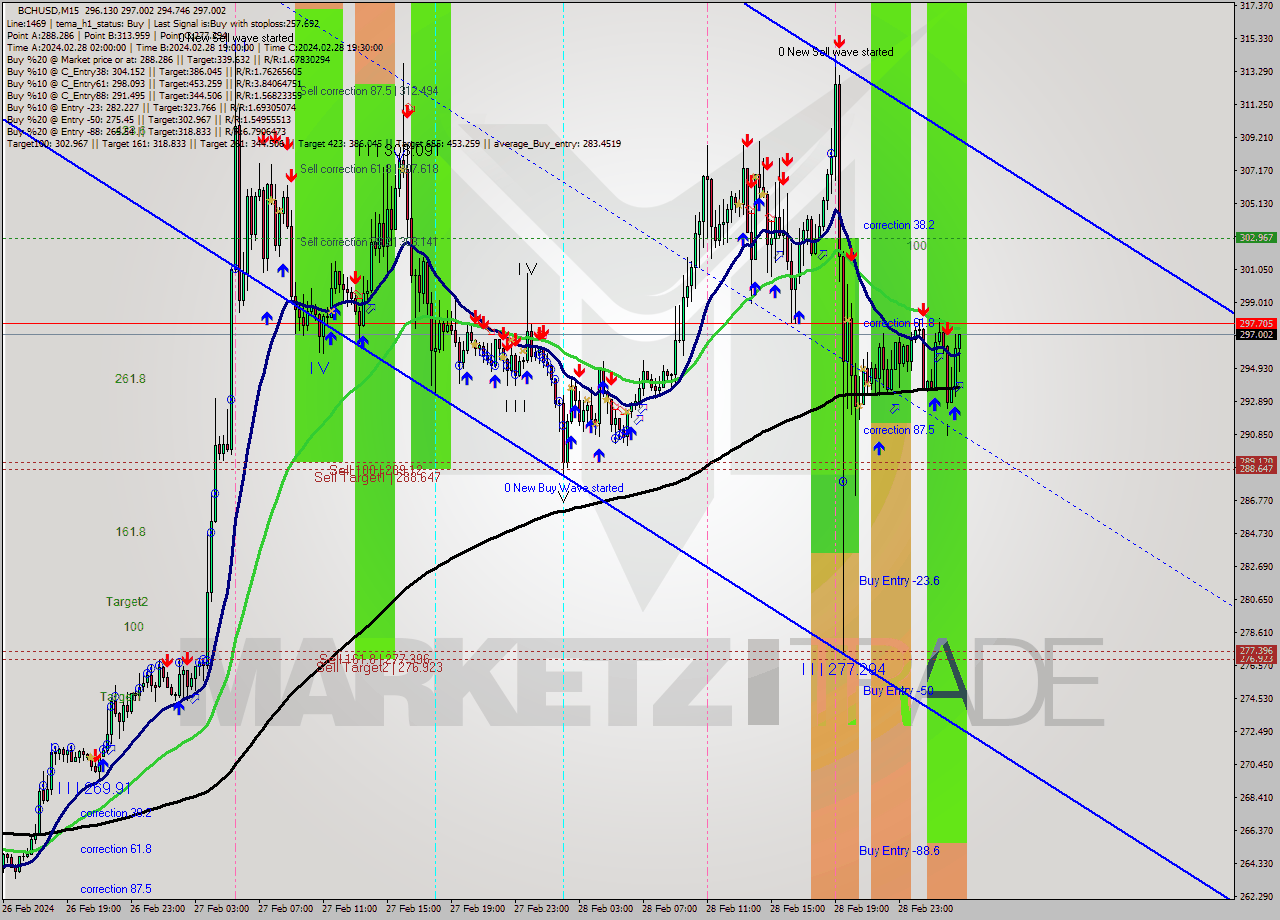Click the 280.650 price axis value
The image size is (1280, 920).
coord(1256,600)
